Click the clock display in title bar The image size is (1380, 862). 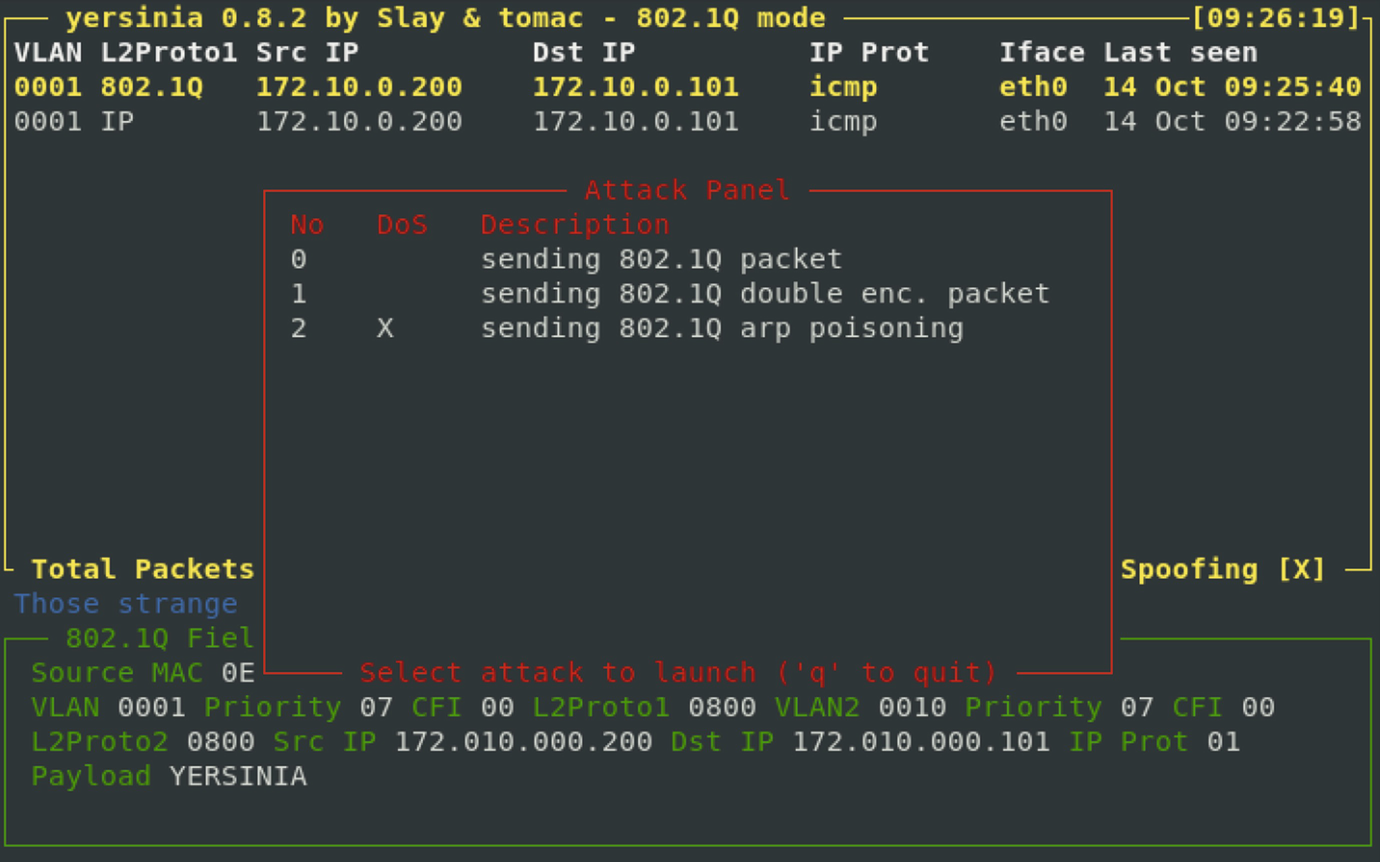click(1275, 18)
